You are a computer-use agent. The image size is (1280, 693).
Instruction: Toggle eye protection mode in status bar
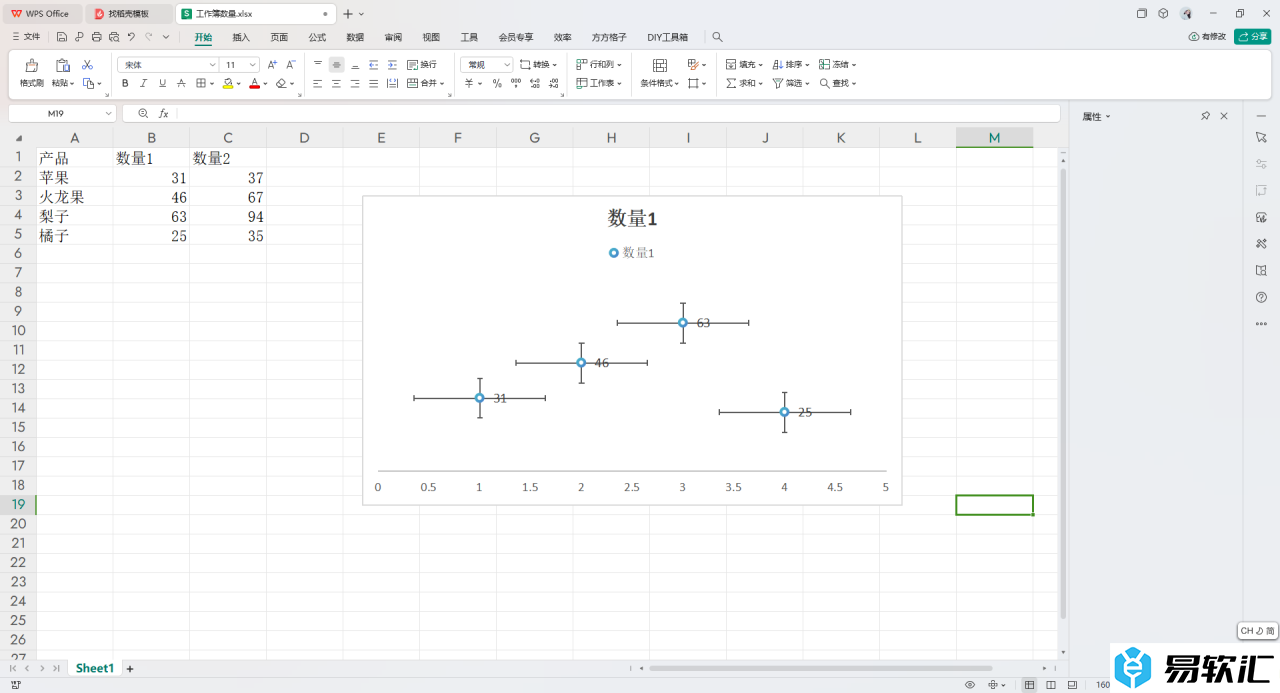click(x=969, y=685)
